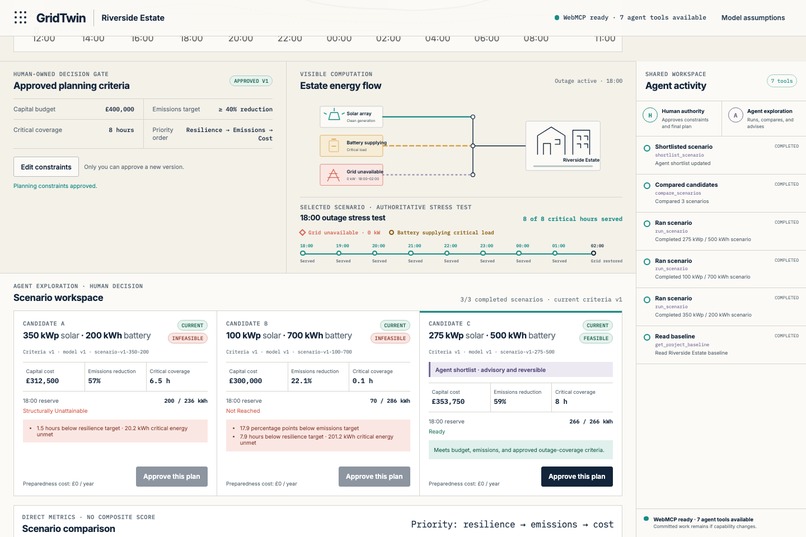The image size is (806, 537).
Task: Click the Read baseline status circle
Action: 647,337
